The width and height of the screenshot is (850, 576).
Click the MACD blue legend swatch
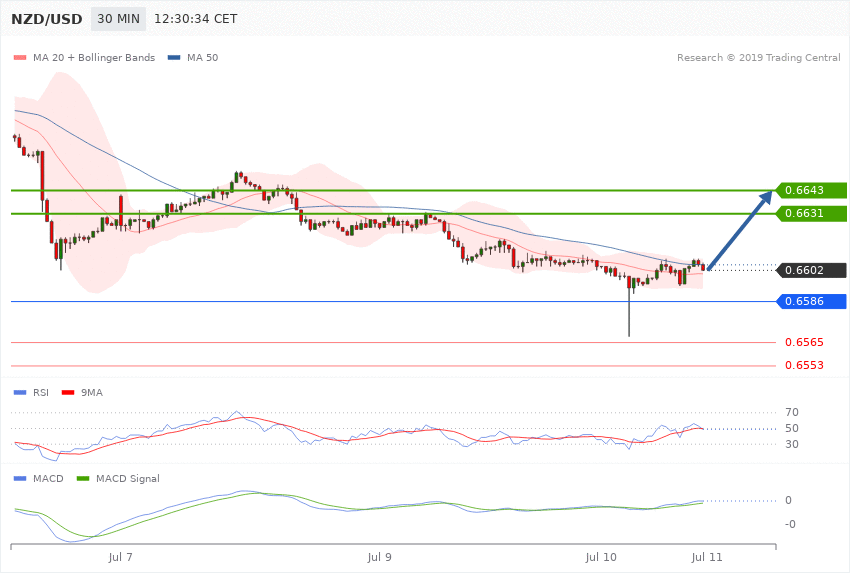(20, 478)
